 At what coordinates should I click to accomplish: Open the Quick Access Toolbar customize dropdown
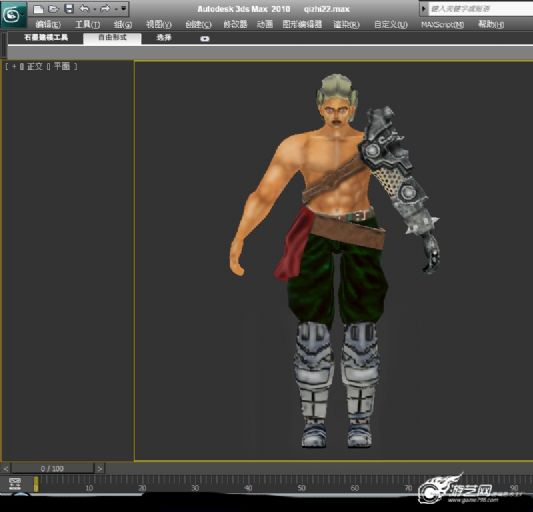(x=124, y=8)
